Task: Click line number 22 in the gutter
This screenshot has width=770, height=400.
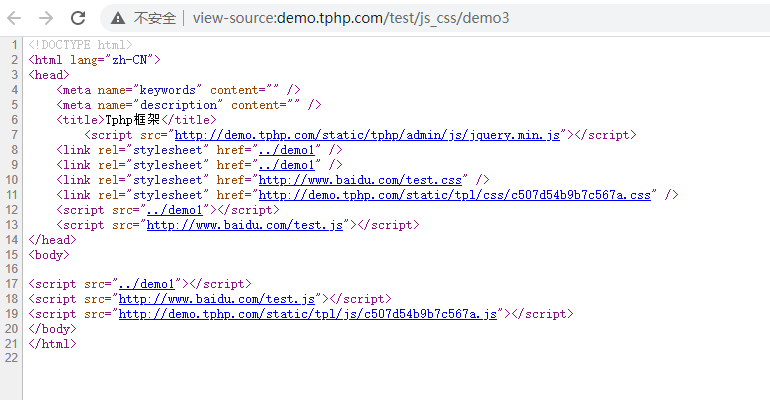Action: 11,358
